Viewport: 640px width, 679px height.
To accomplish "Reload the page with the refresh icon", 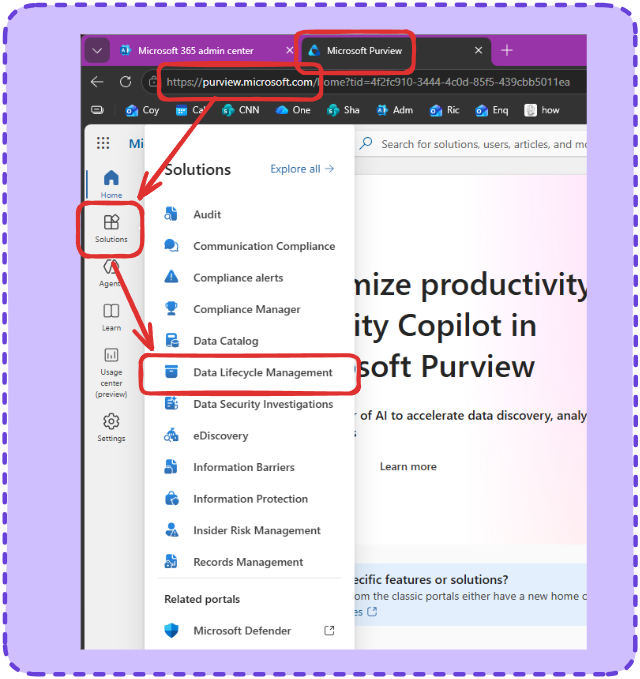I will point(127,82).
